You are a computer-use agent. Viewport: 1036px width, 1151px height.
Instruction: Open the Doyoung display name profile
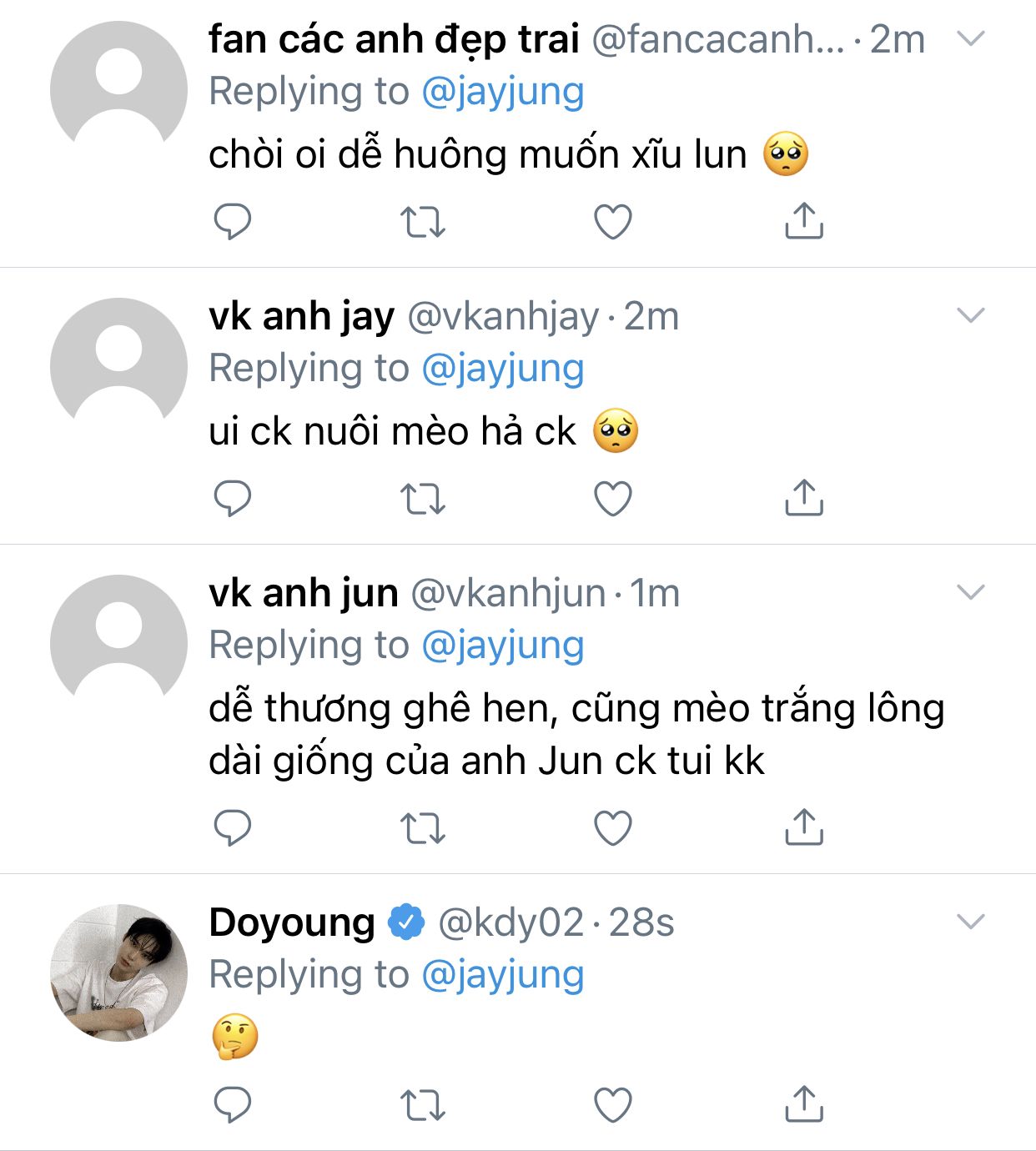(x=292, y=922)
